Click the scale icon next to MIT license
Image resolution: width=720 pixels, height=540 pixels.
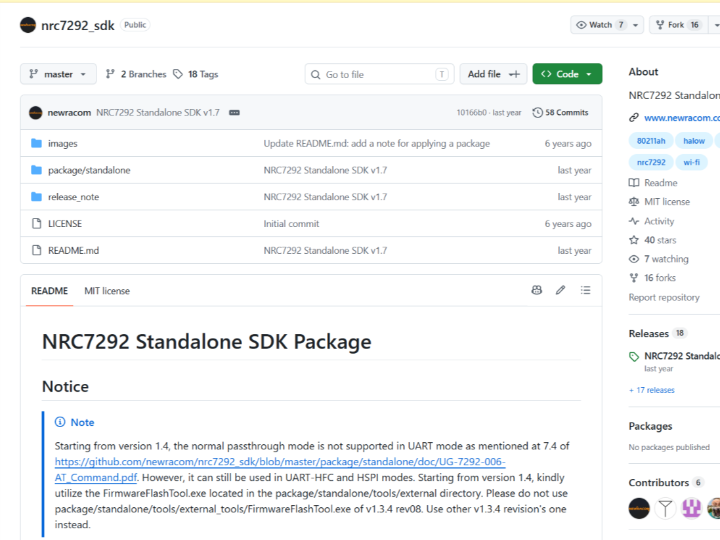coord(634,202)
